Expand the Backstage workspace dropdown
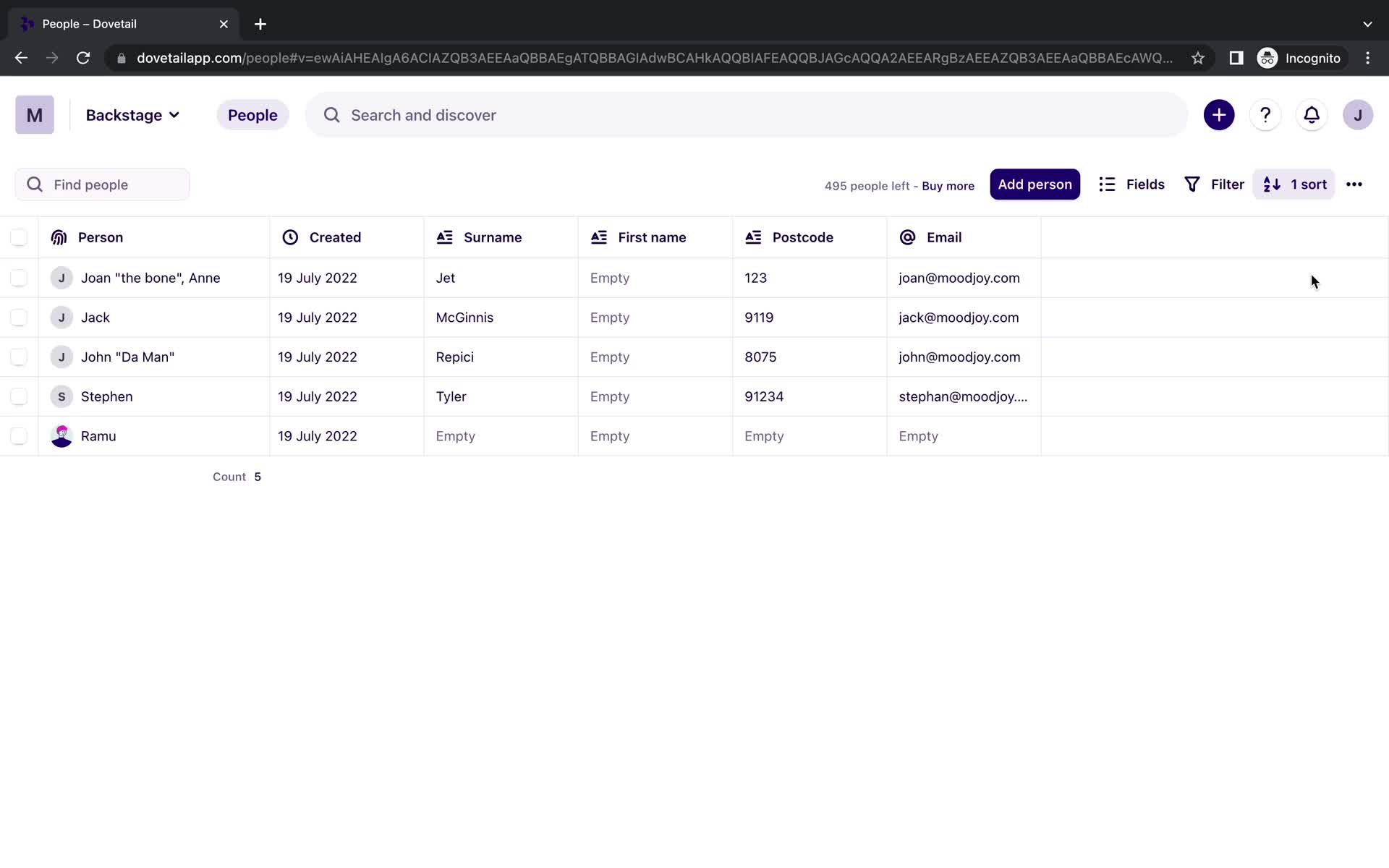This screenshot has height=868, width=1389. click(132, 115)
